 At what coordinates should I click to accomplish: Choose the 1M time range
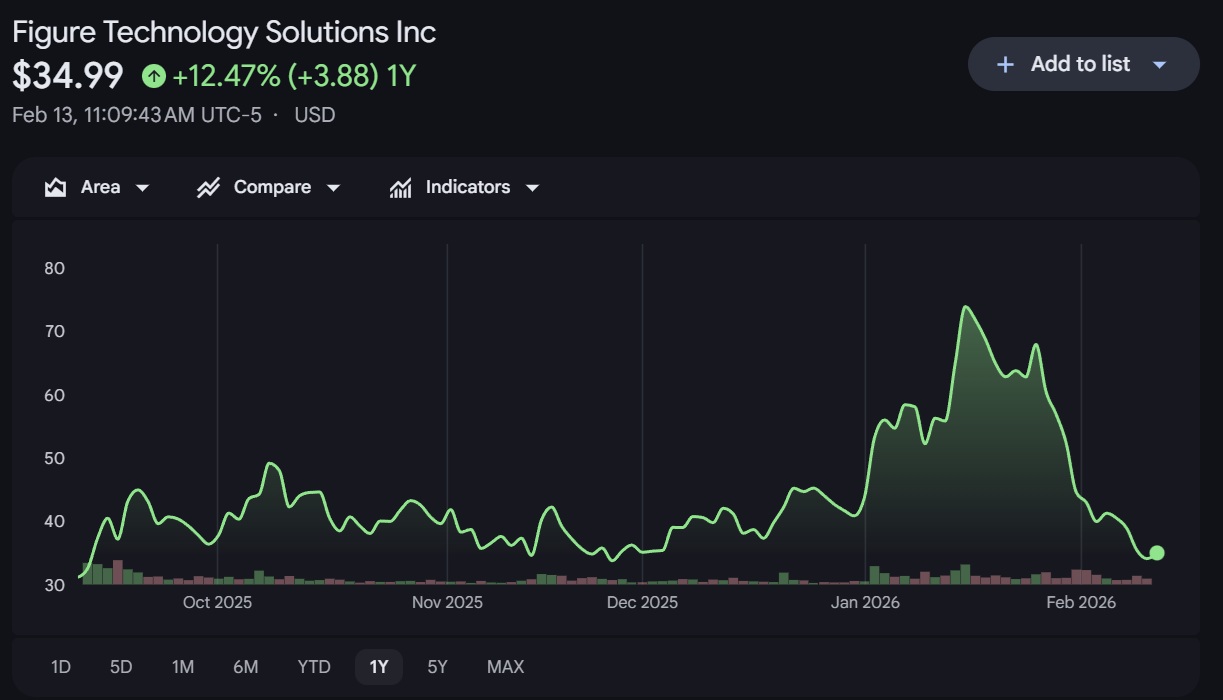(x=182, y=667)
